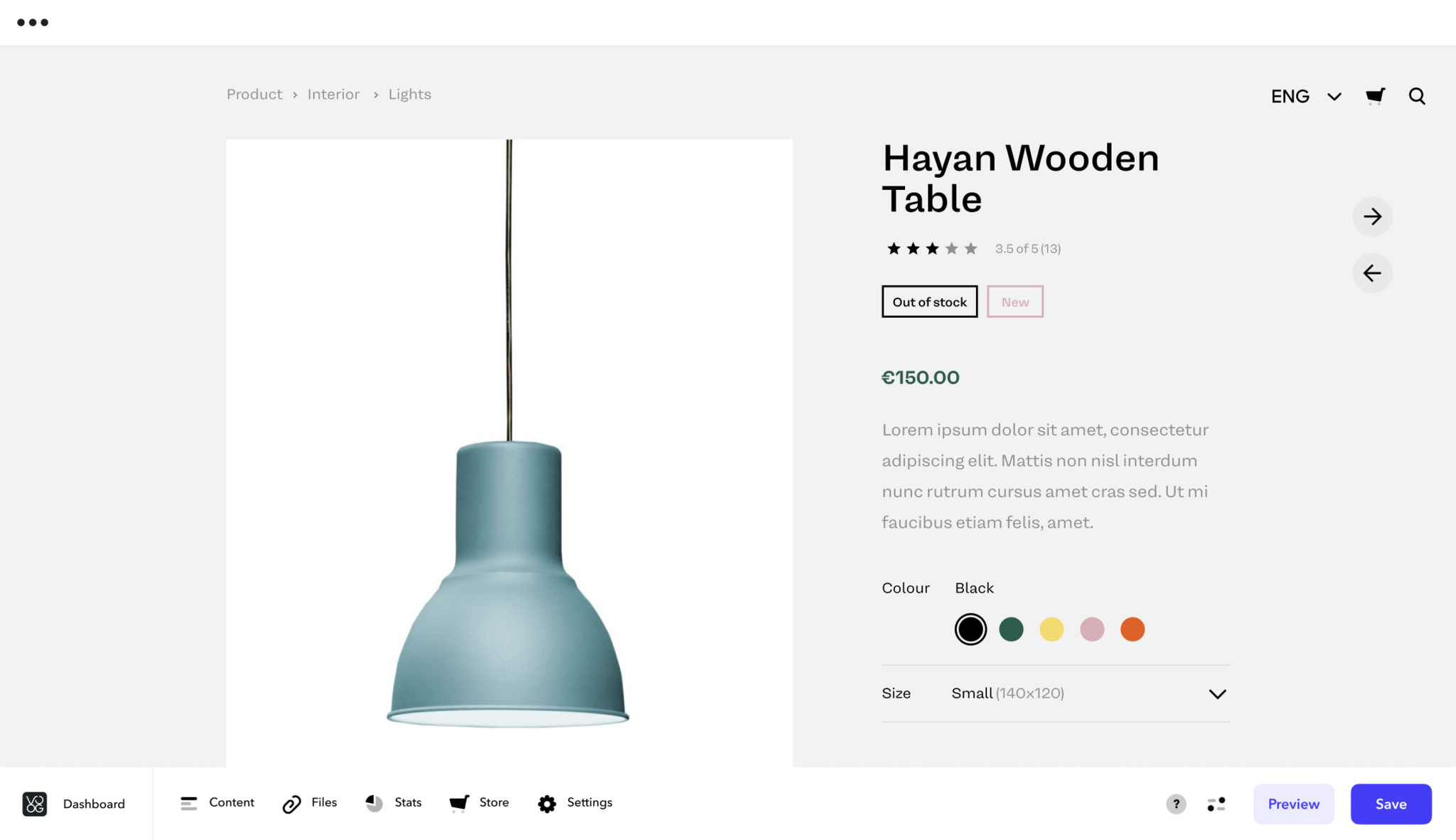Open the Interior breadcrumb link
This screenshot has width=1456, height=840.
(333, 95)
